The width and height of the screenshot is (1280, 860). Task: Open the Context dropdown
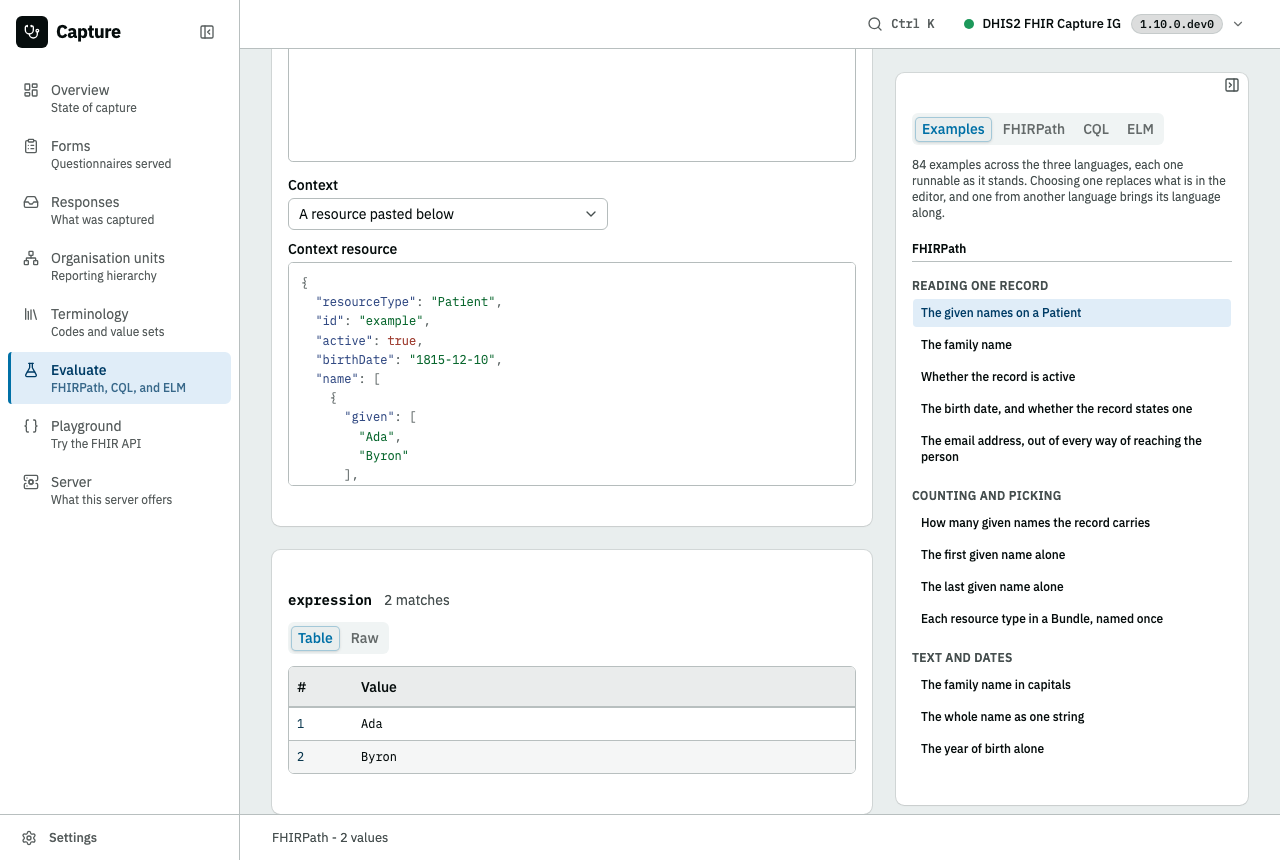point(448,214)
